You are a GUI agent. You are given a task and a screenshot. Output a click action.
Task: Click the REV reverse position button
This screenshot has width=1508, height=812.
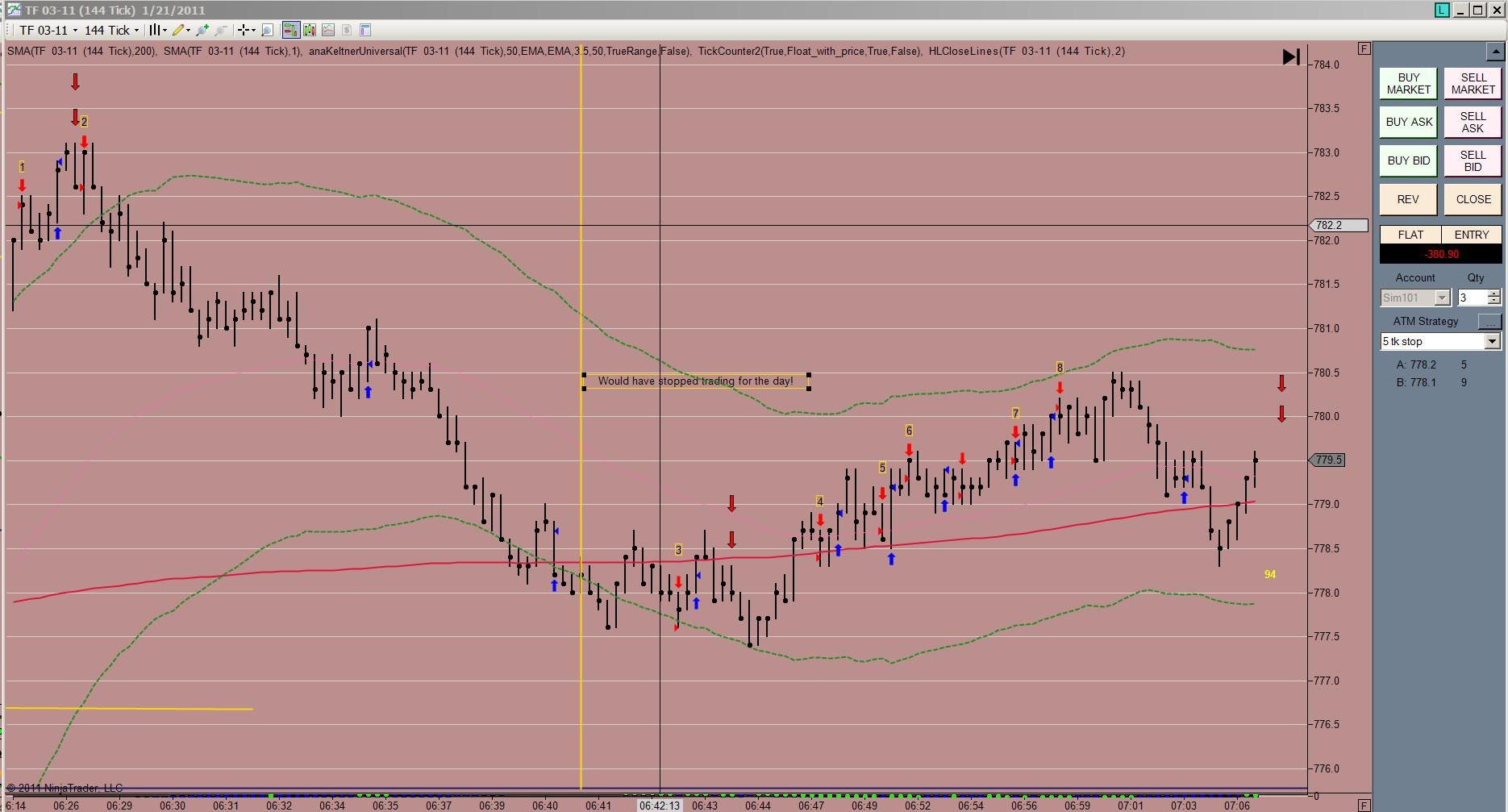(x=1408, y=199)
